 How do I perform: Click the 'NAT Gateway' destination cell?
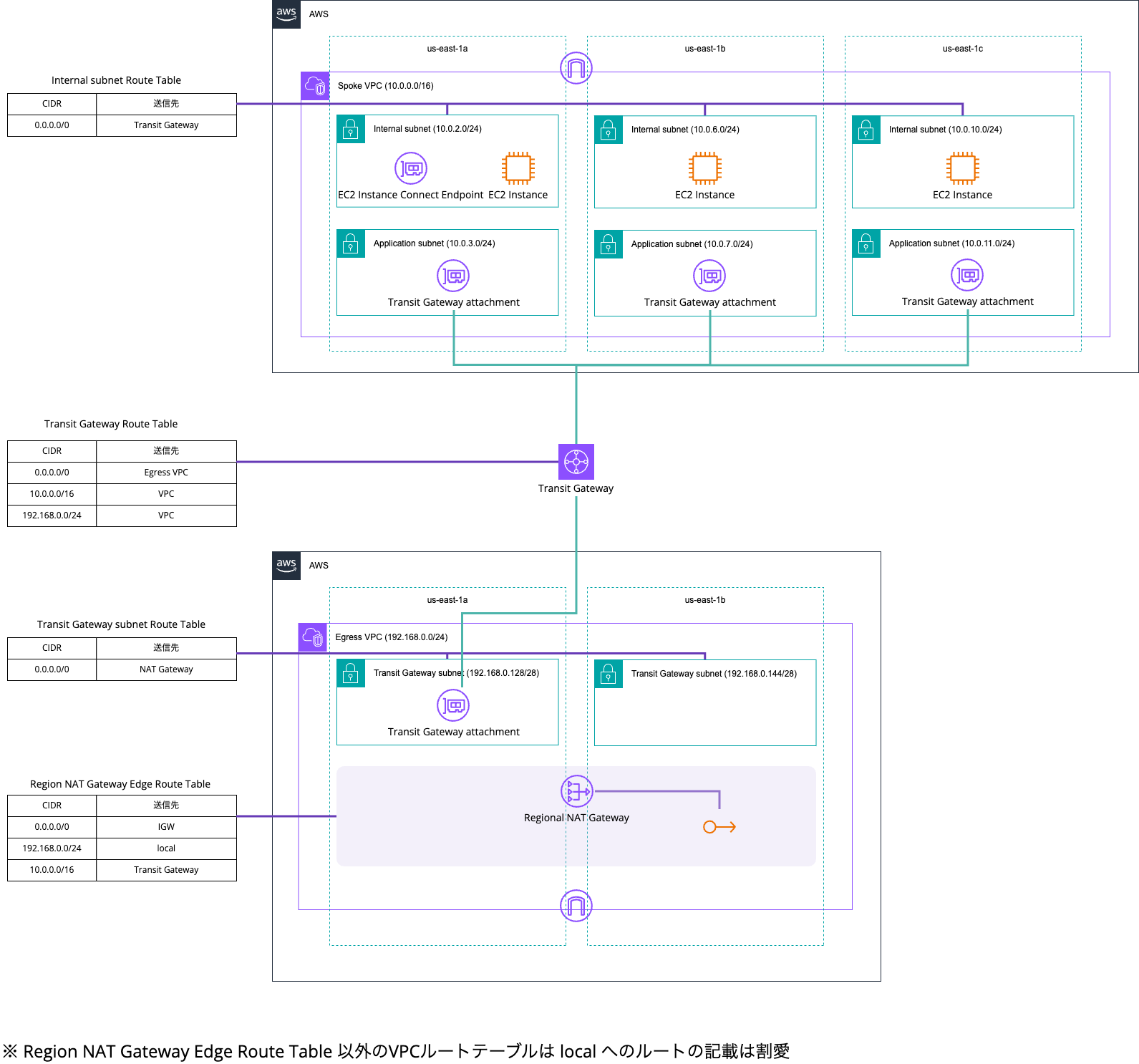[166, 669]
